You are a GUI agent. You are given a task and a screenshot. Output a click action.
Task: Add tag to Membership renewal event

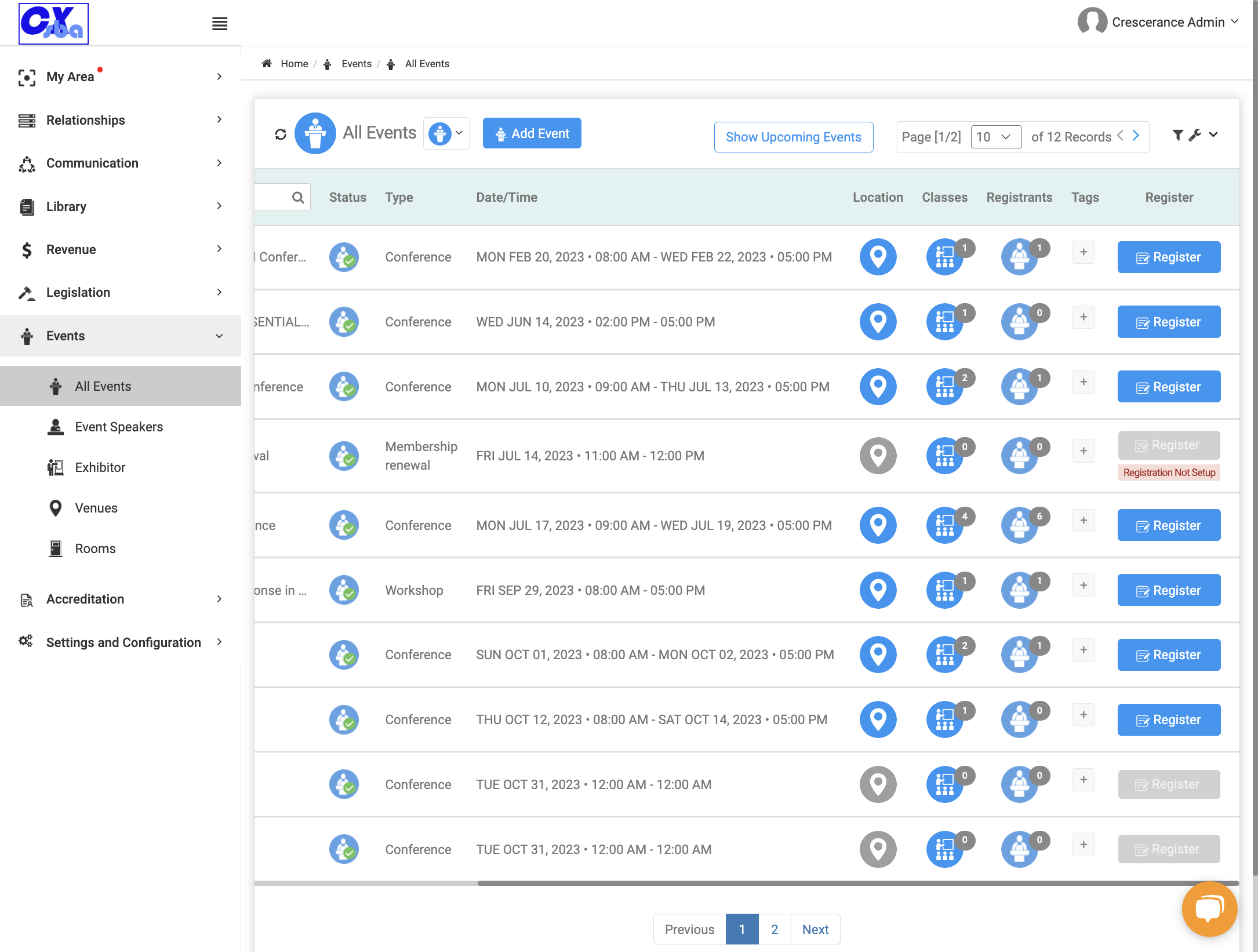[x=1083, y=451]
